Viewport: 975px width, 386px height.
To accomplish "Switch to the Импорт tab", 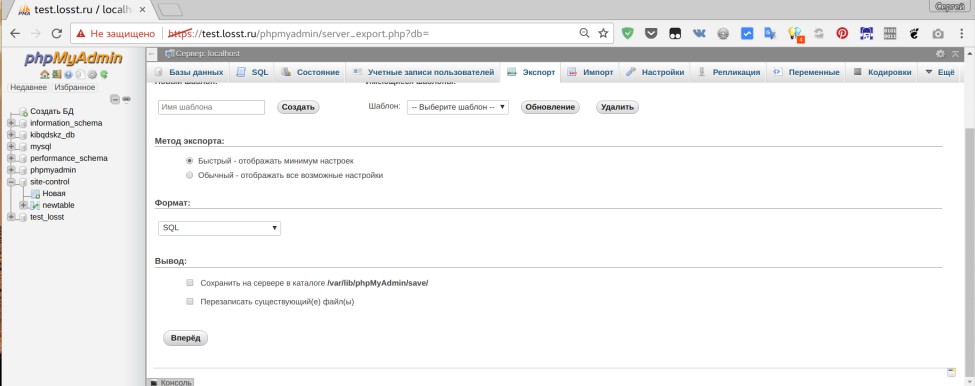I will (x=589, y=72).
